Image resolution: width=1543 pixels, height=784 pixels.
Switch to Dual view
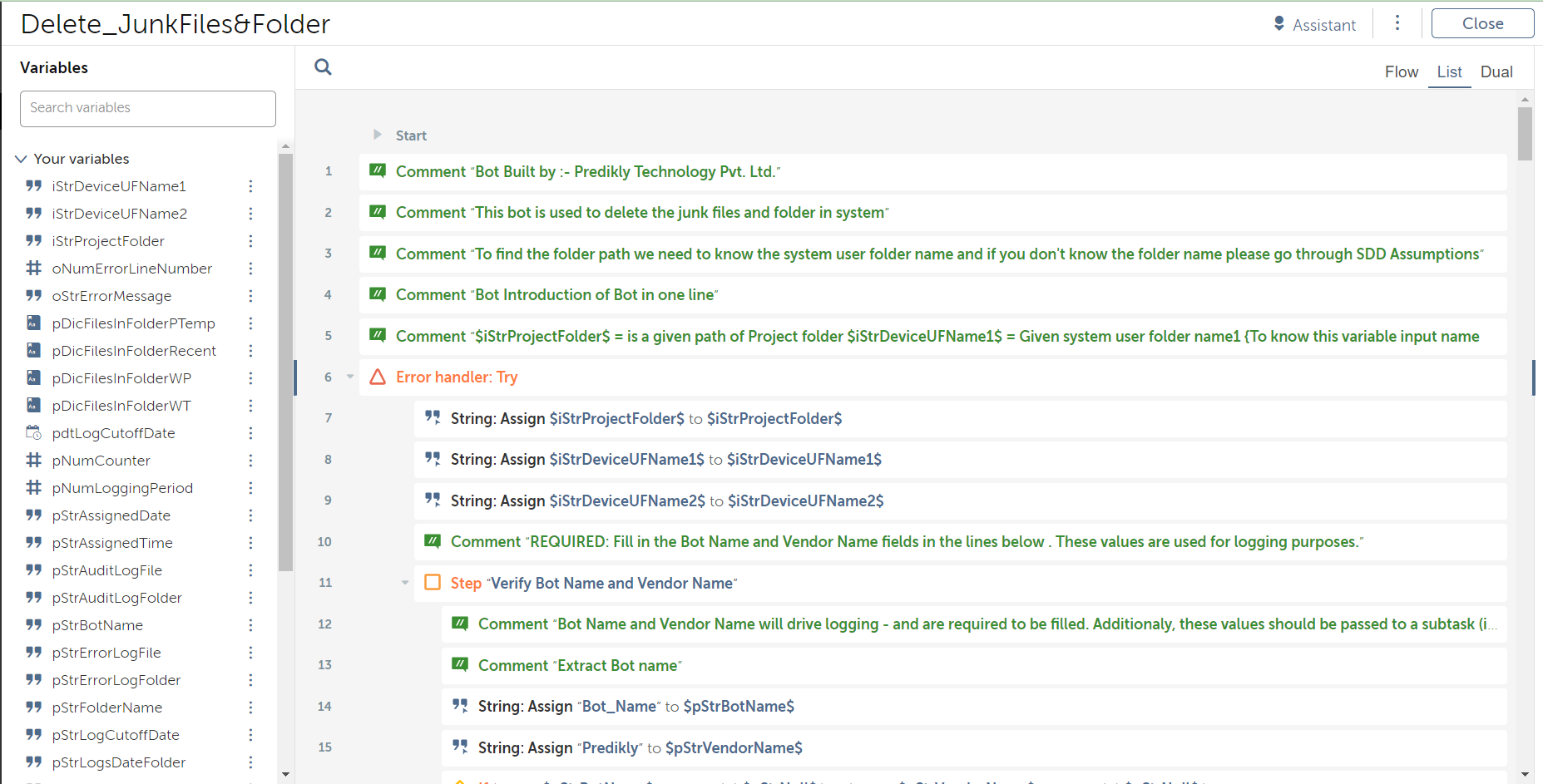pyautogui.click(x=1496, y=72)
